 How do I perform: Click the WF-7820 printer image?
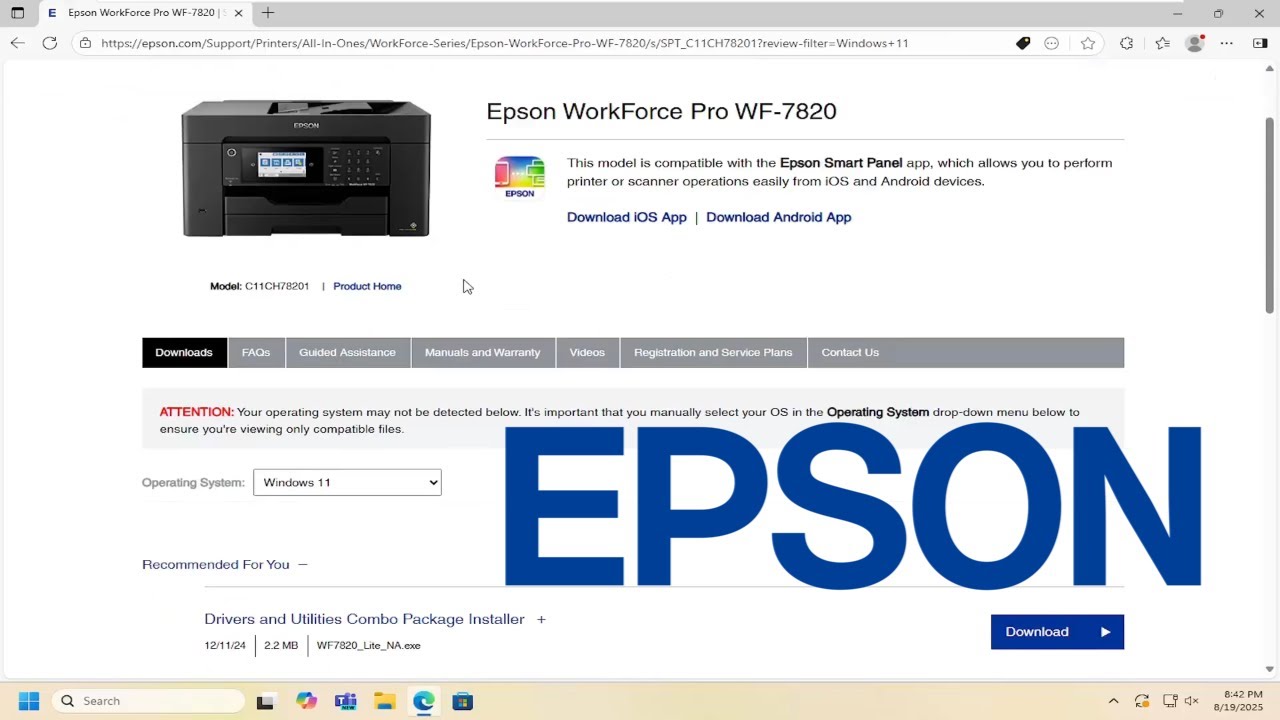coord(306,168)
